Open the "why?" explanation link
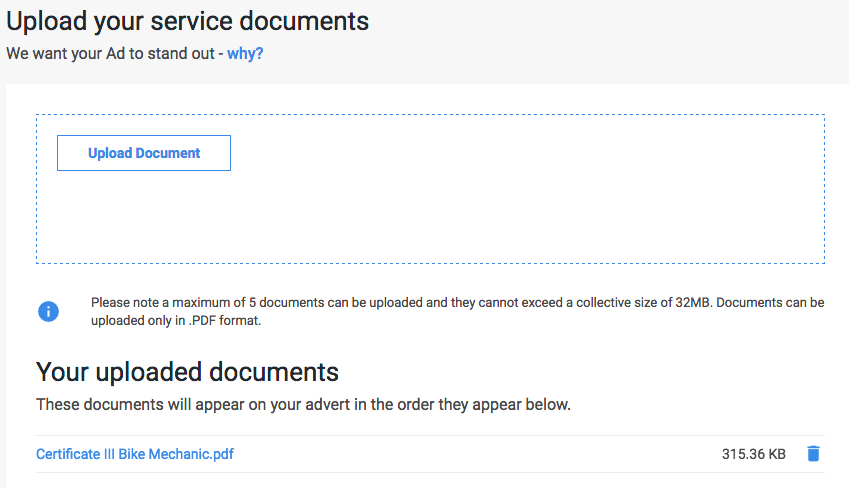Viewport: 849px width, 488px height. 245,54
